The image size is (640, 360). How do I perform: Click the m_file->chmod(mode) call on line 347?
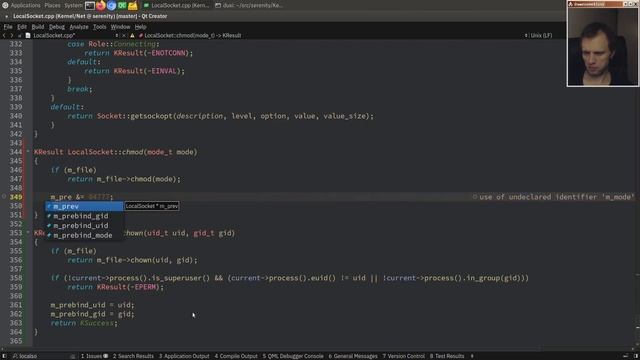[x=138, y=179]
